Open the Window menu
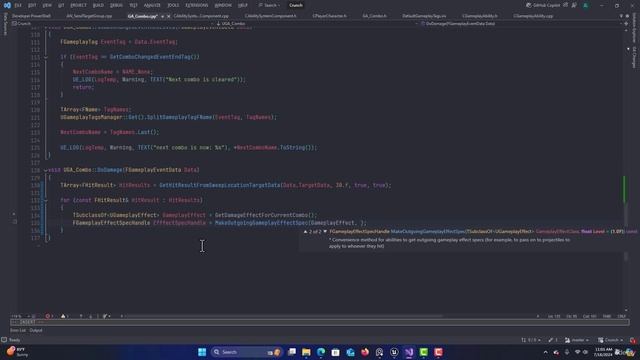 click(x=223, y=5)
